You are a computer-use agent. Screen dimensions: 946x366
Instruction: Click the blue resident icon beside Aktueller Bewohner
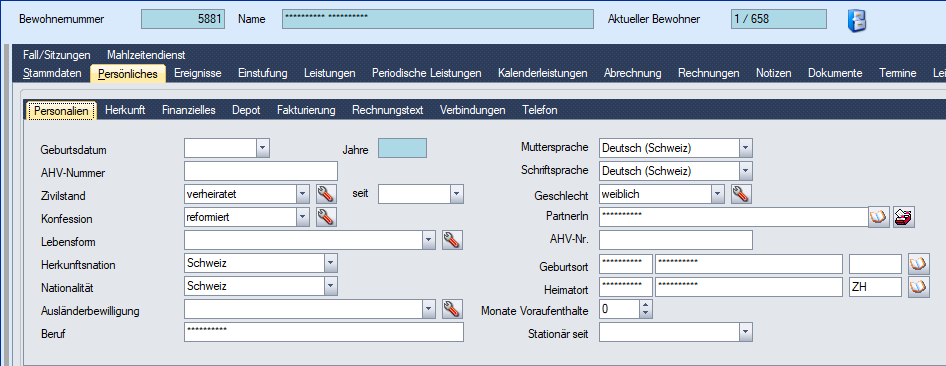(x=857, y=20)
